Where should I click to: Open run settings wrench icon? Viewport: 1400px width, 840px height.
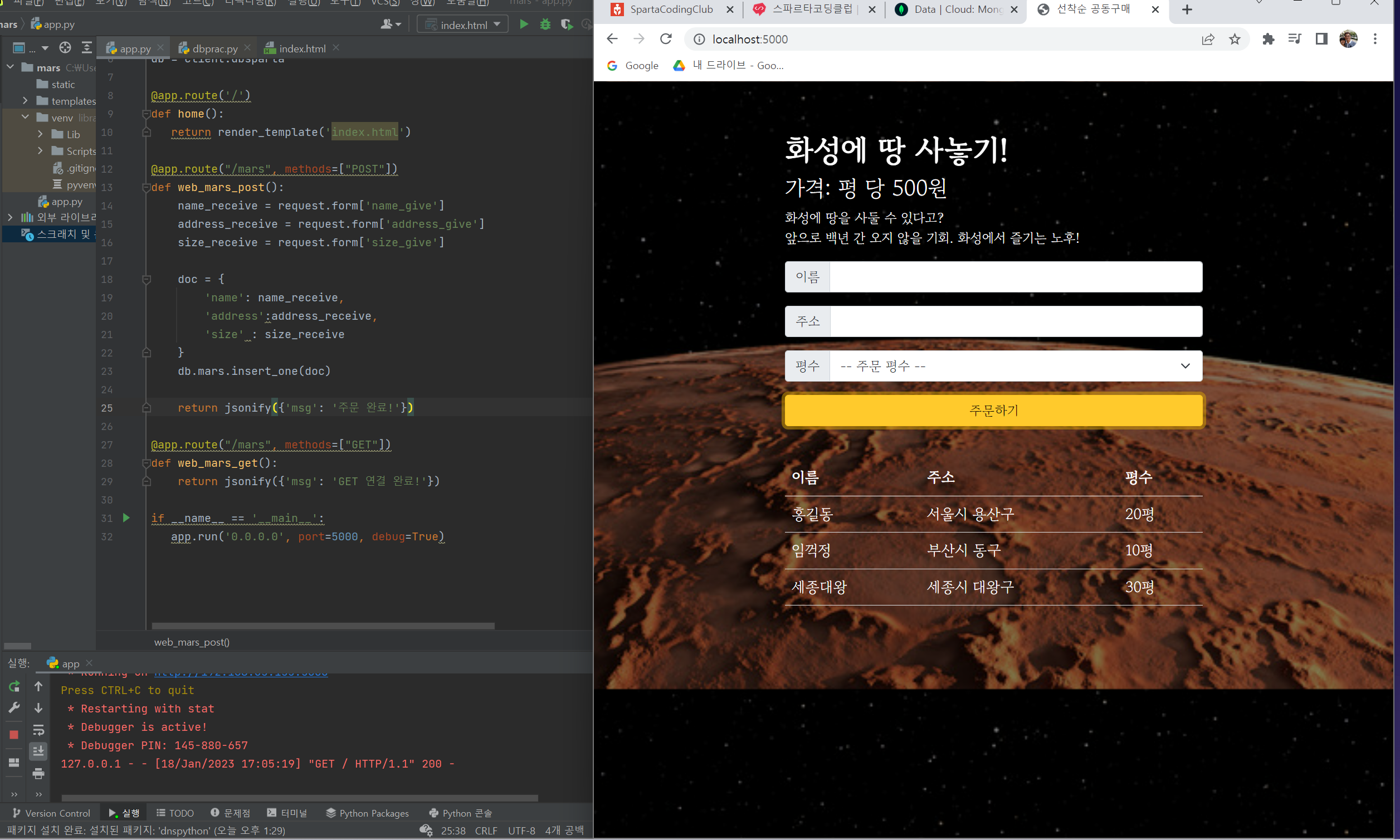click(14, 707)
